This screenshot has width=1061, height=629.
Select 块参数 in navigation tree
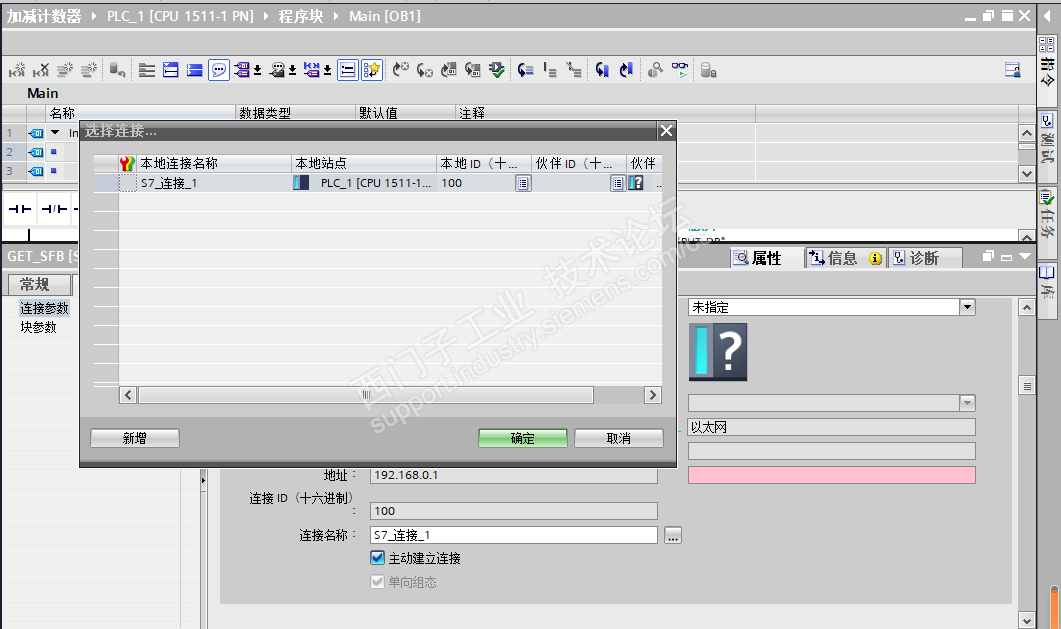(39, 327)
